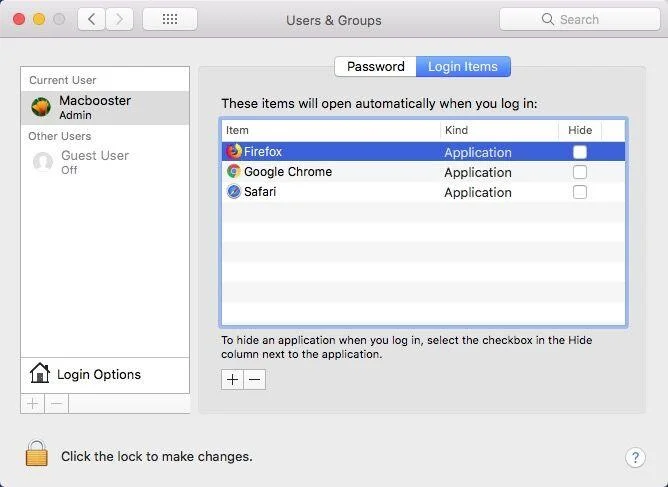Viewport: 668px width, 487px height.
Task: Toggle Hide checkbox for Firefox
Action: point(579,152)
